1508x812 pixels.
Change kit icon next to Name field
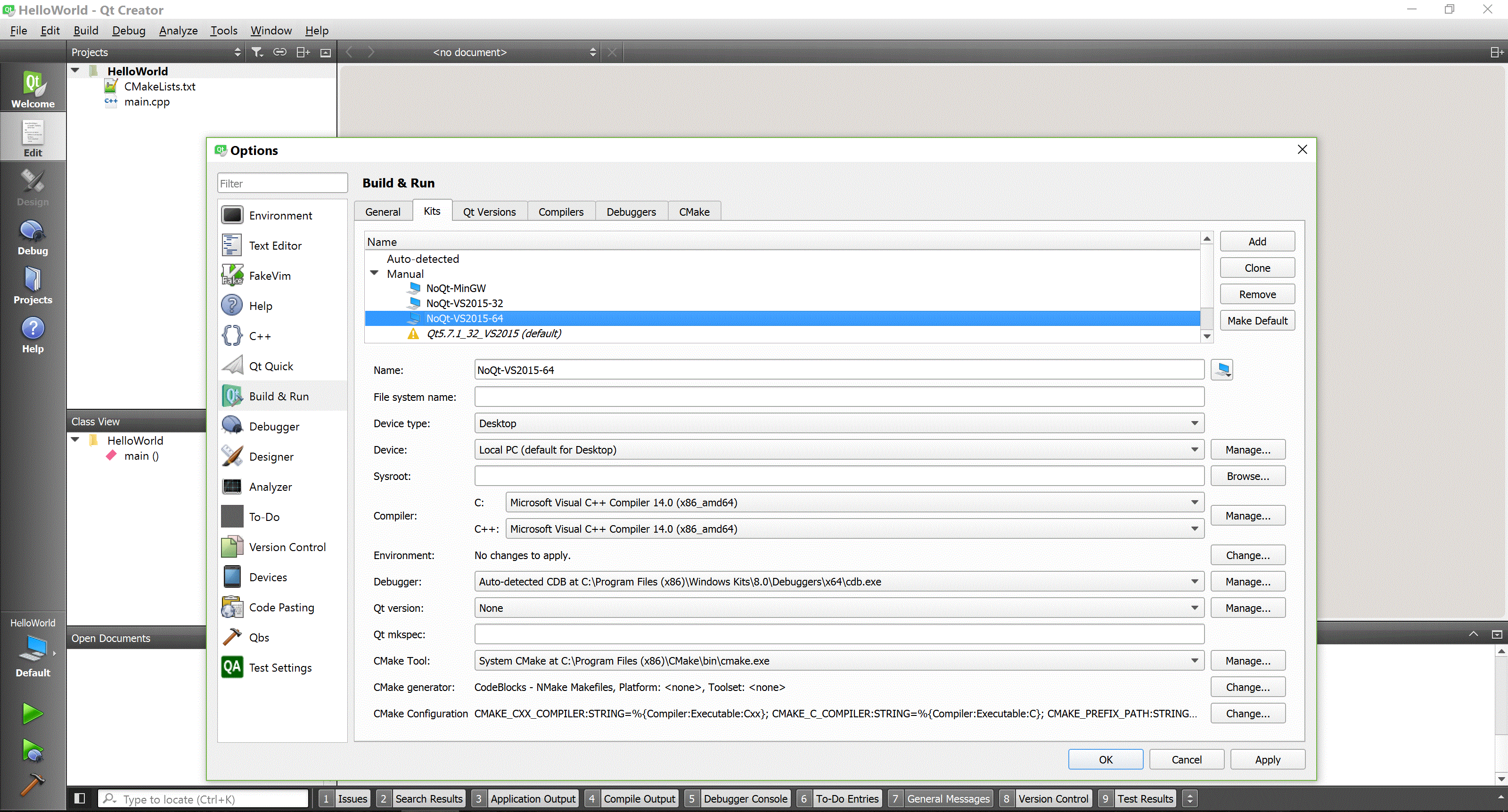(1222, 370)
